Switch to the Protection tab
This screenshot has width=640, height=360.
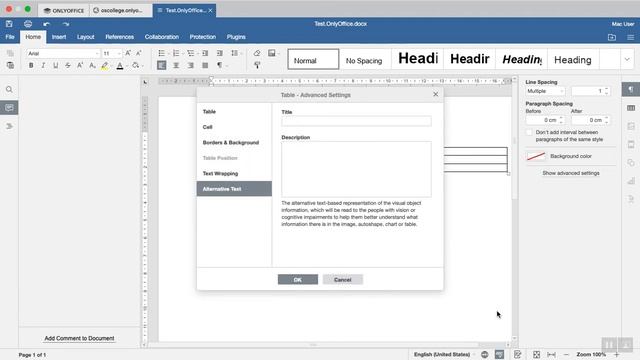click(x=202, y=37)
